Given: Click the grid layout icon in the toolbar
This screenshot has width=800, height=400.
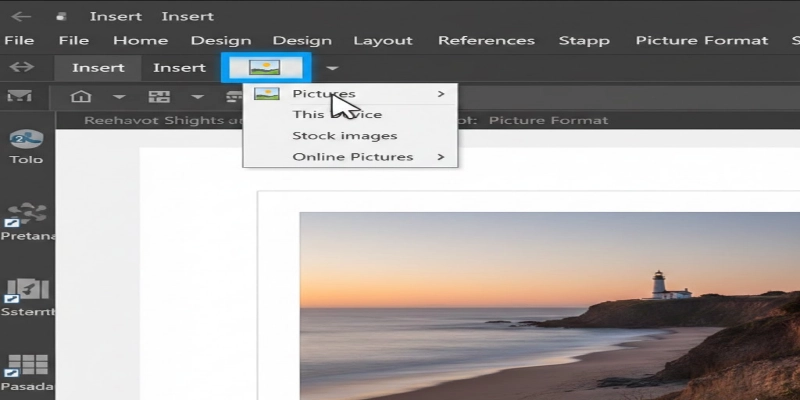Looking at the screenshot, I should [158, 97].
